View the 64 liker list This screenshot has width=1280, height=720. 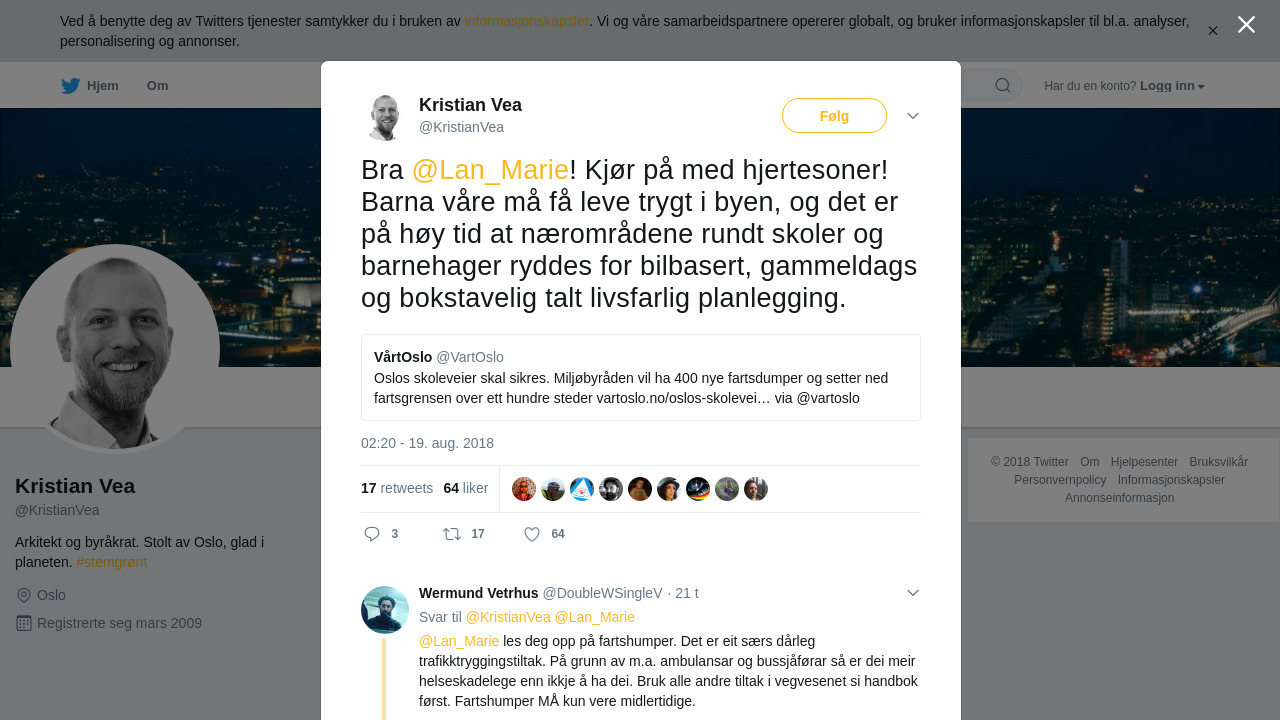pyautogui.click(x=466, y=488)
